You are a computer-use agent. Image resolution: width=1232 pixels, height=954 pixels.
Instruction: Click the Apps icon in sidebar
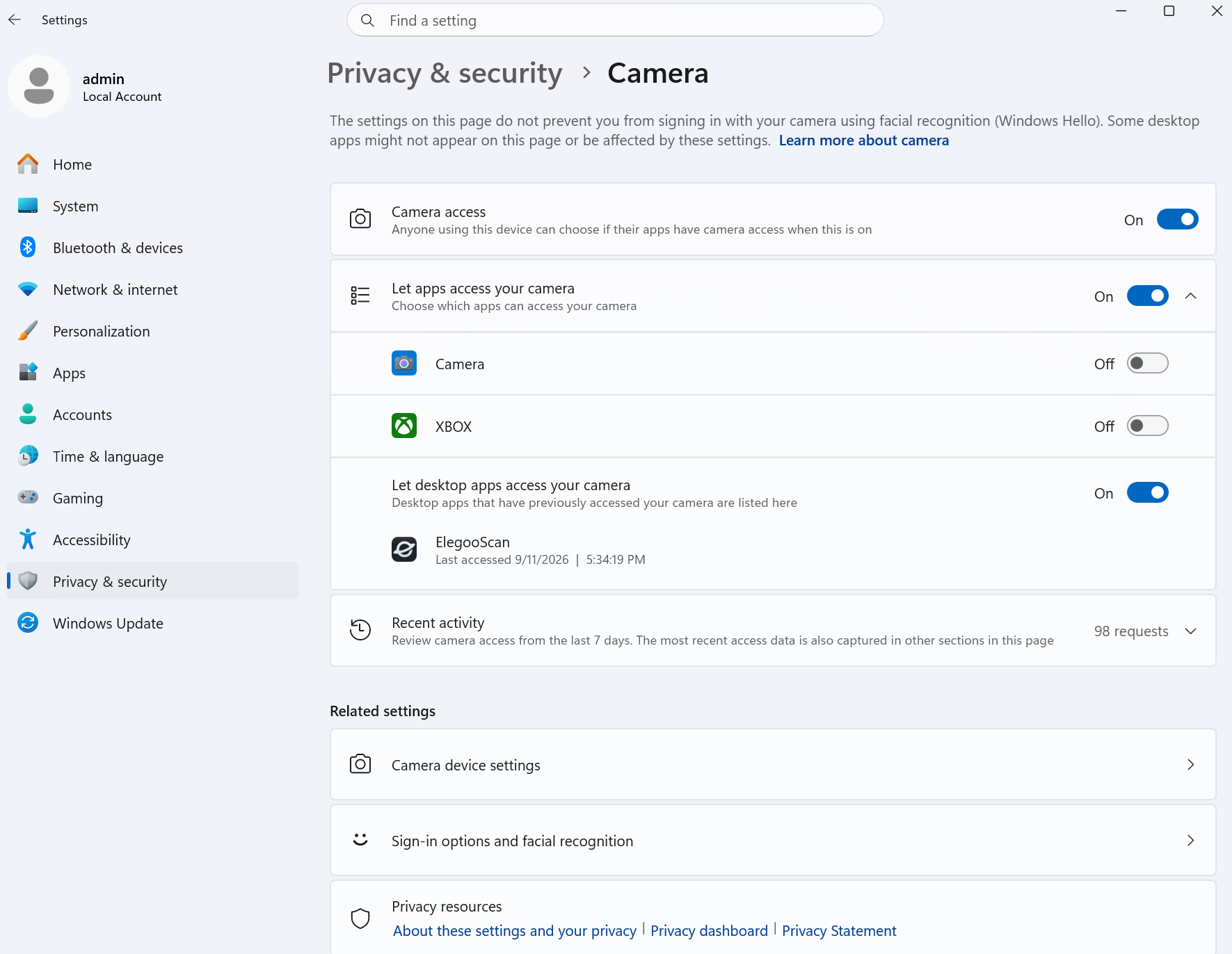coord(28,373)
